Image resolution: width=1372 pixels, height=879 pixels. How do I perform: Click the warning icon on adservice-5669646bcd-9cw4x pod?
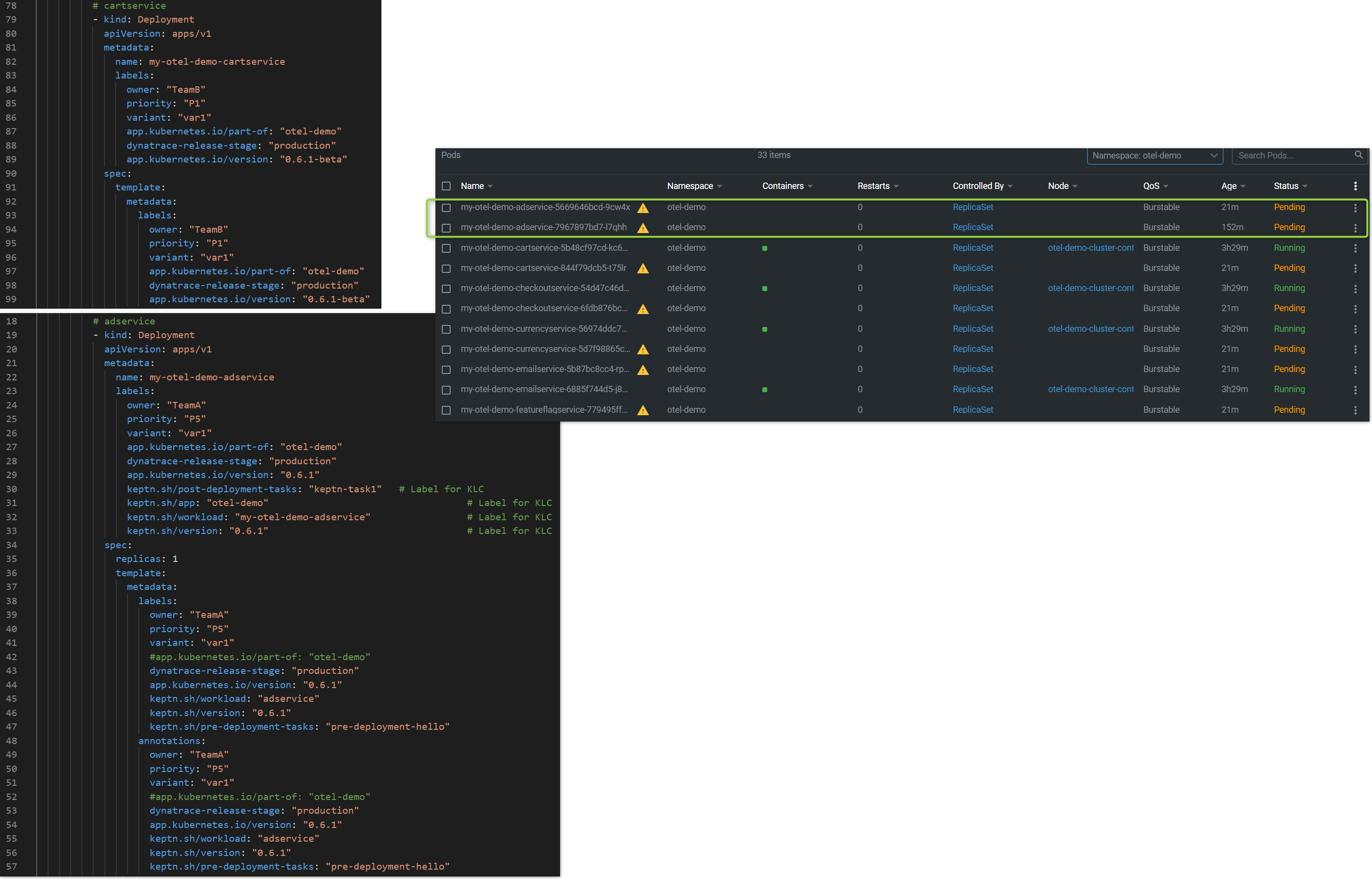tap(643, 208)
